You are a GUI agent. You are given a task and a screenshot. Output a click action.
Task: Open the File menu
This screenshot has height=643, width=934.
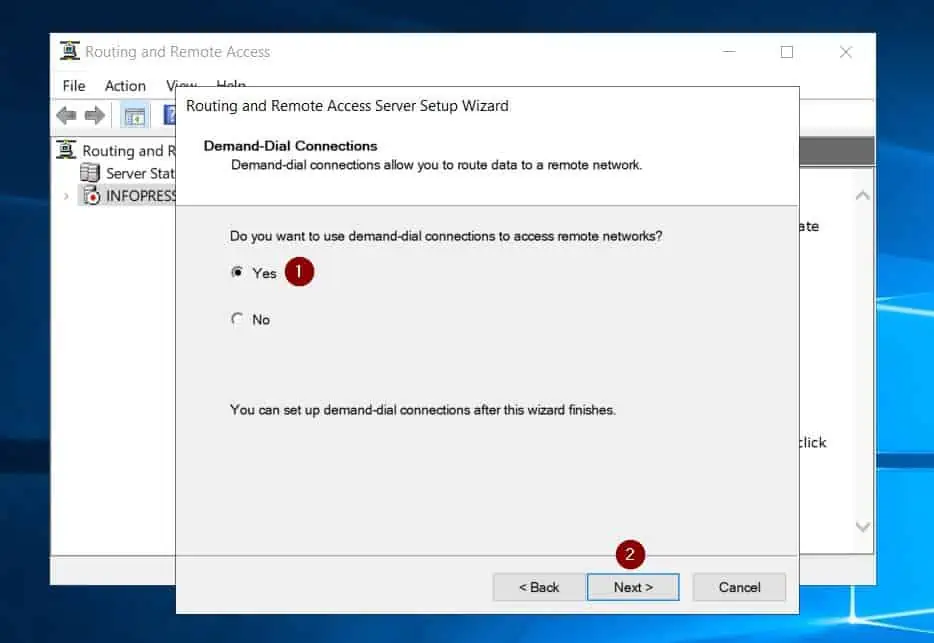coord(74,86)
